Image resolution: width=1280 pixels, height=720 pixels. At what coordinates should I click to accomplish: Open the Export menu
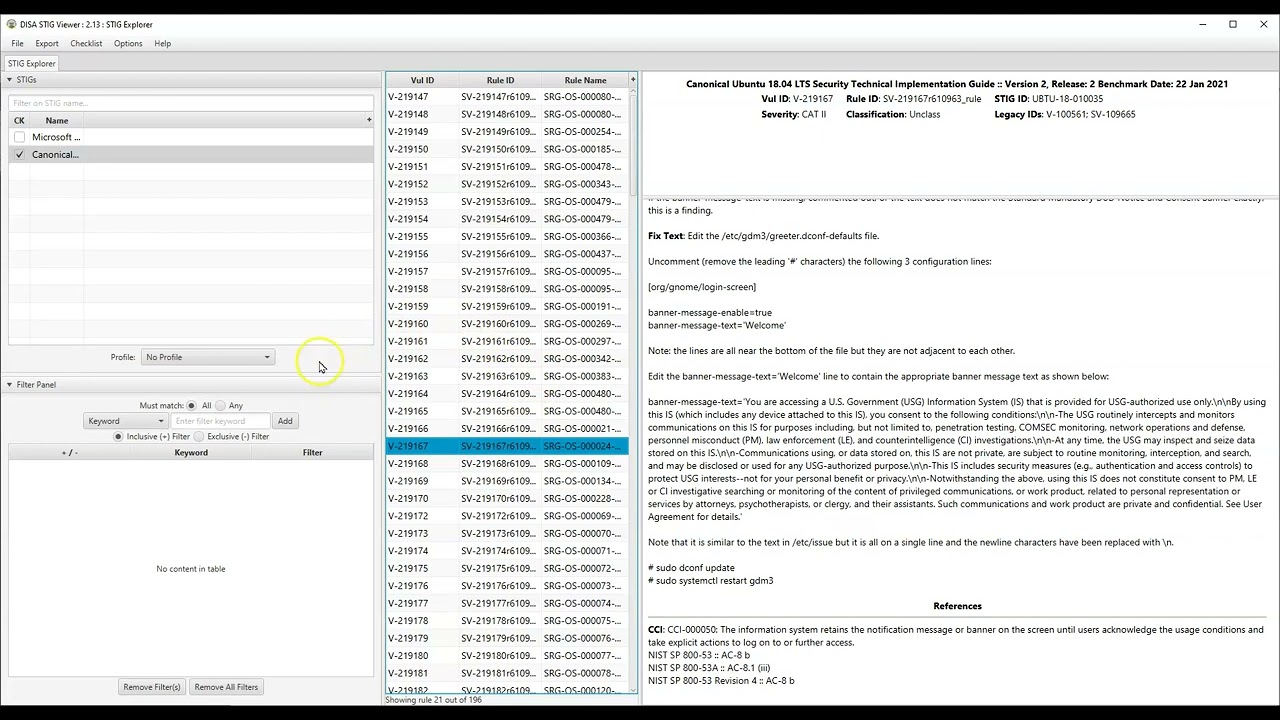pyautogui.click(x=47, y=44)
